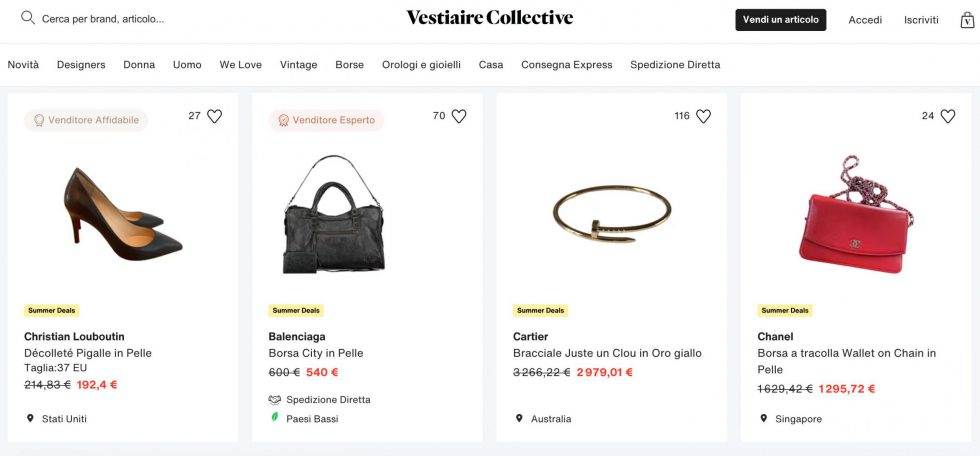Favorite the Balenciaga City bag heart icon
The height and width of the screenshot is (456, 980).
tap(459, 116)
